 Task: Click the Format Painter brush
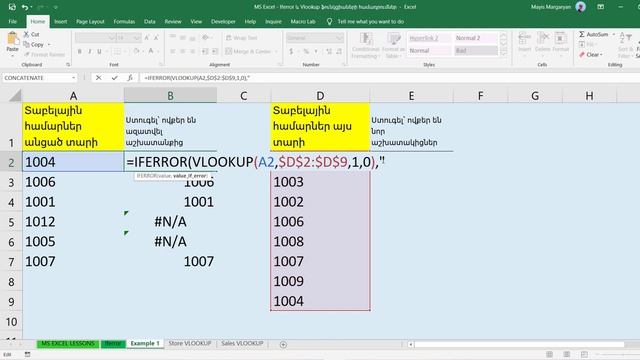[27, 54]
